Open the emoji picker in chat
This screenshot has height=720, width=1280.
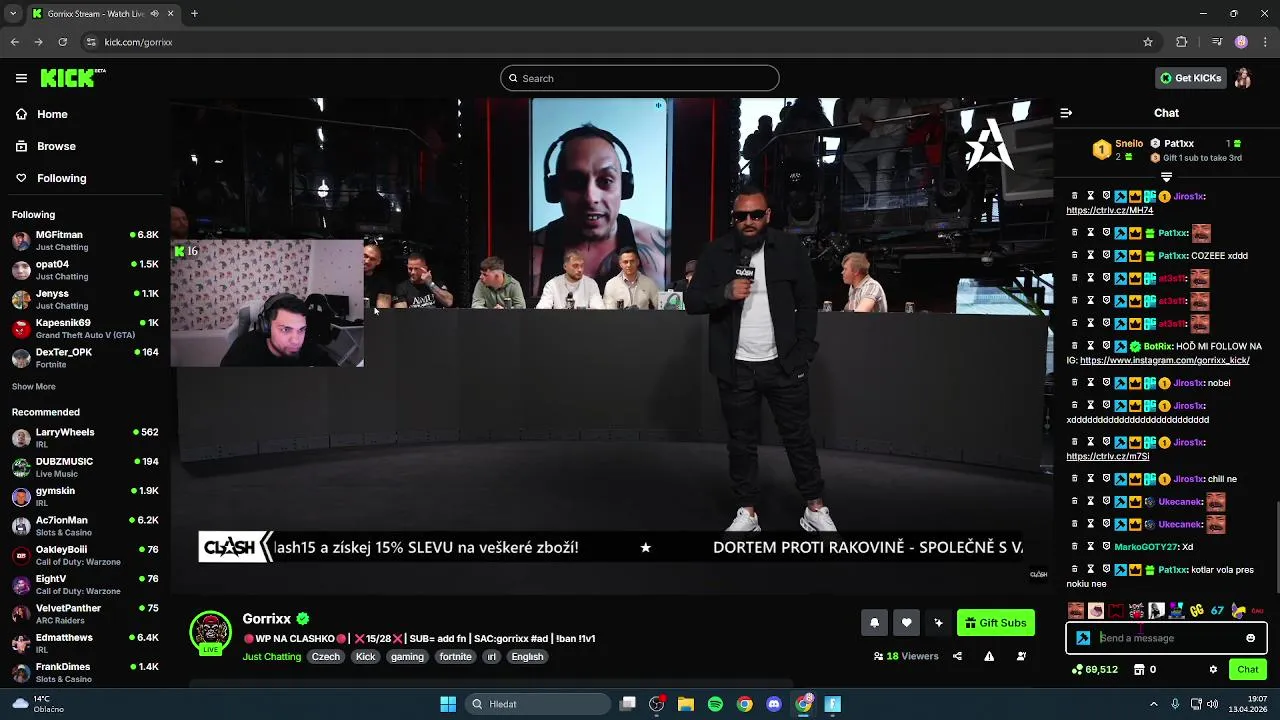(x=1250, y=638)
